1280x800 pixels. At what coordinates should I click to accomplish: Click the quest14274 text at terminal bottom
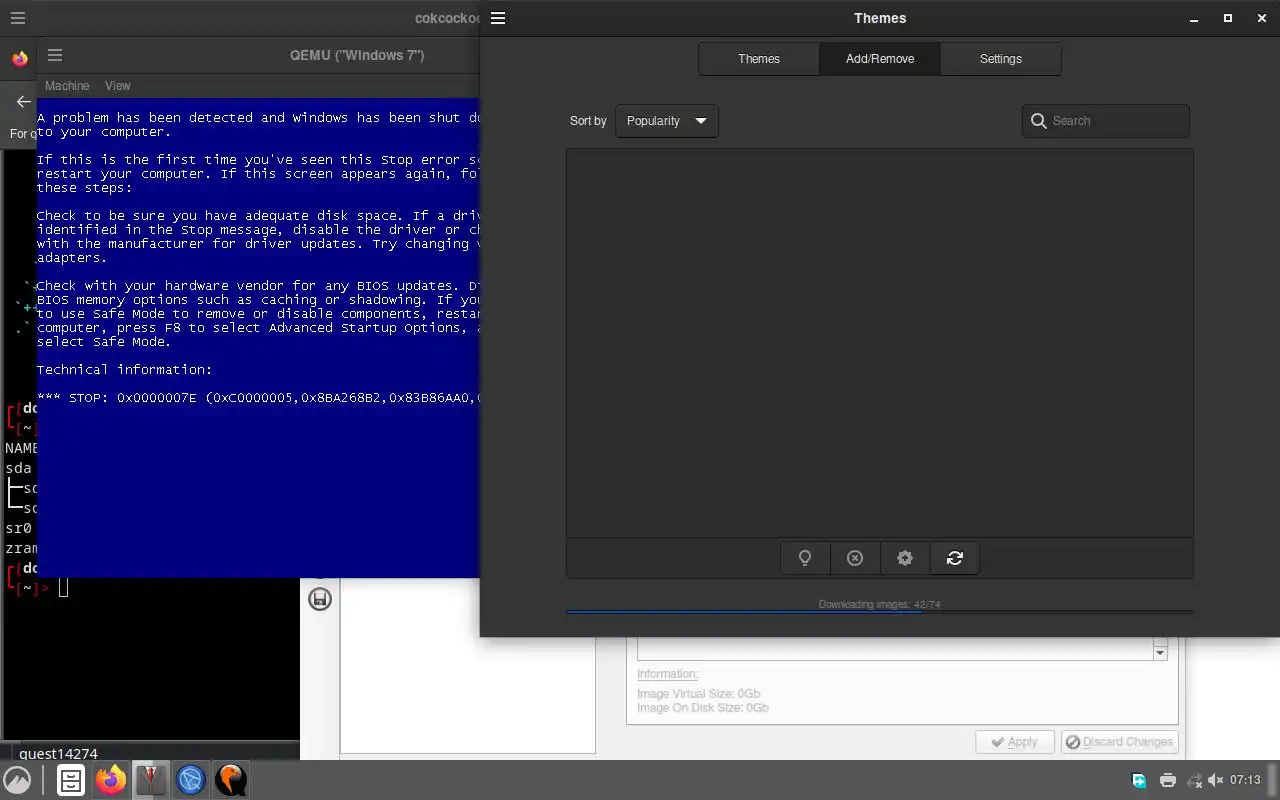(x=58, y=754)
